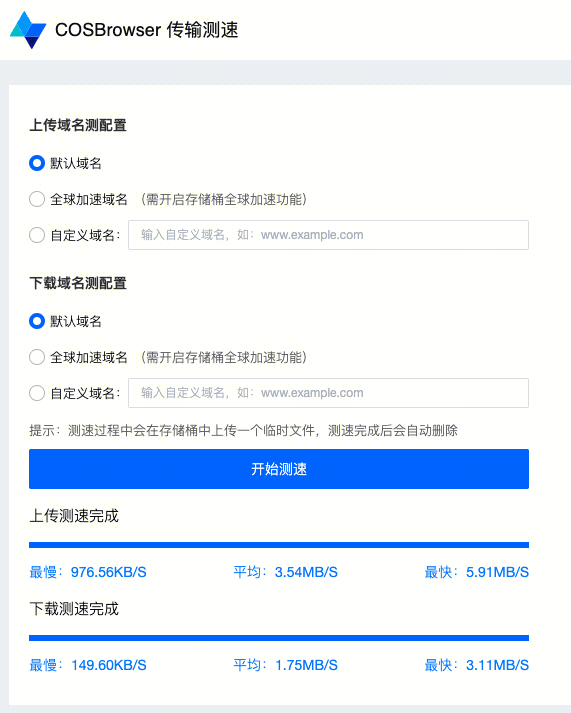The width and height of the screenshot is (571, 713).
Task: Select download 全球加速域名 radio option
Action: coord(37,357)
